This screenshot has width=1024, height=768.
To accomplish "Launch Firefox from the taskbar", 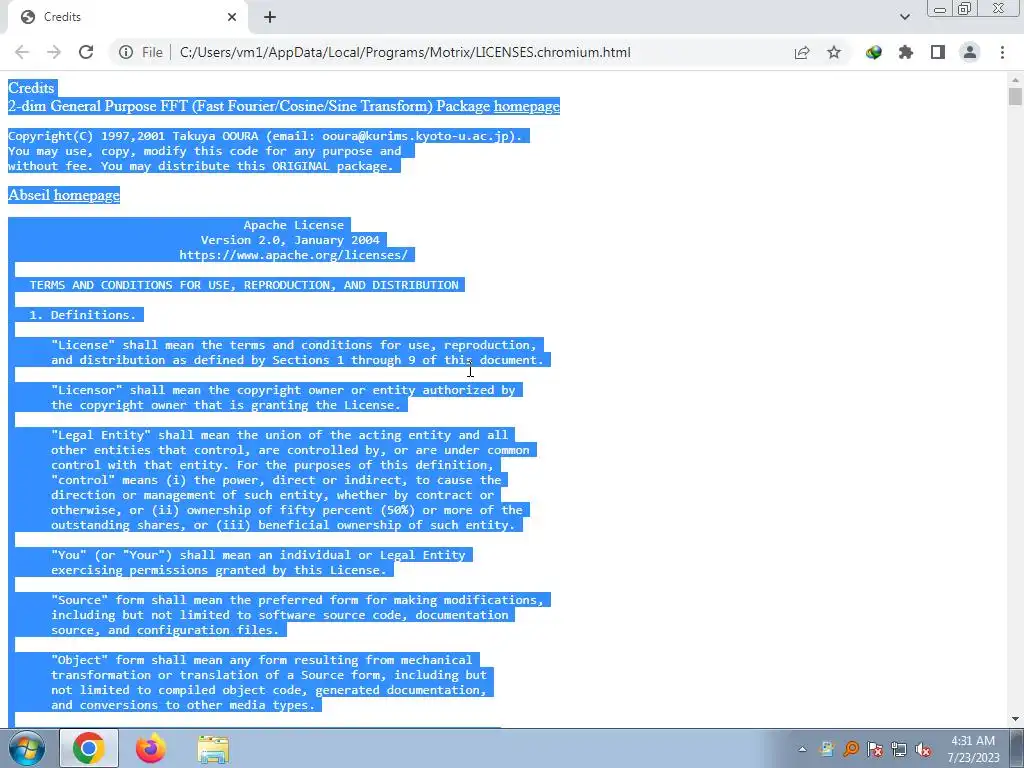I will (x=151, y=748).
